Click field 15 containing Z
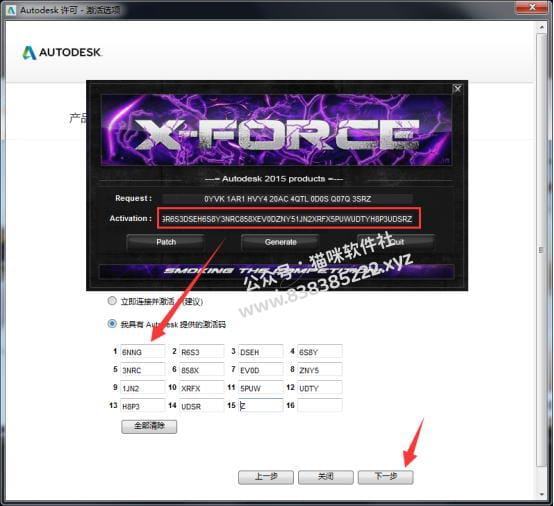 point(261,406)
